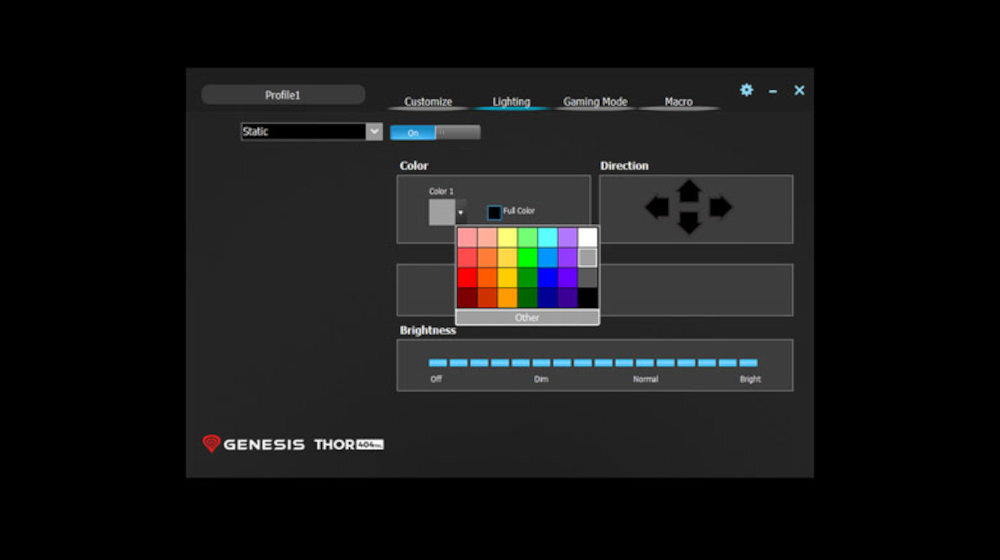Click the down direction arrow
The width and height of the screenshot is (1000, 560).
coord(688,225)
